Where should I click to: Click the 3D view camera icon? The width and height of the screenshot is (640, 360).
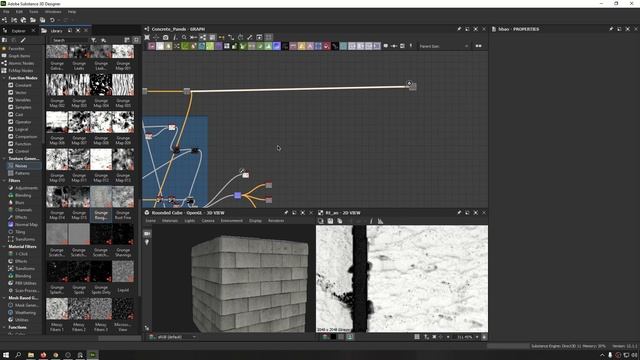pyautogui.click(x=147, y=233)
